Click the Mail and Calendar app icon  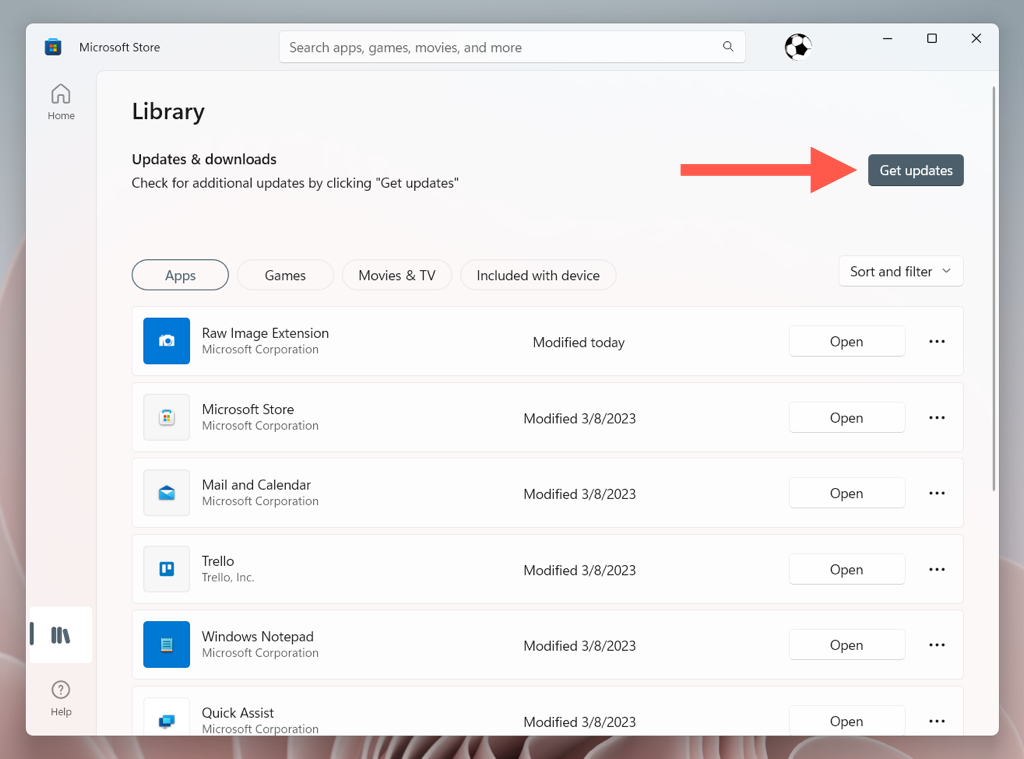tap(166, 493)
